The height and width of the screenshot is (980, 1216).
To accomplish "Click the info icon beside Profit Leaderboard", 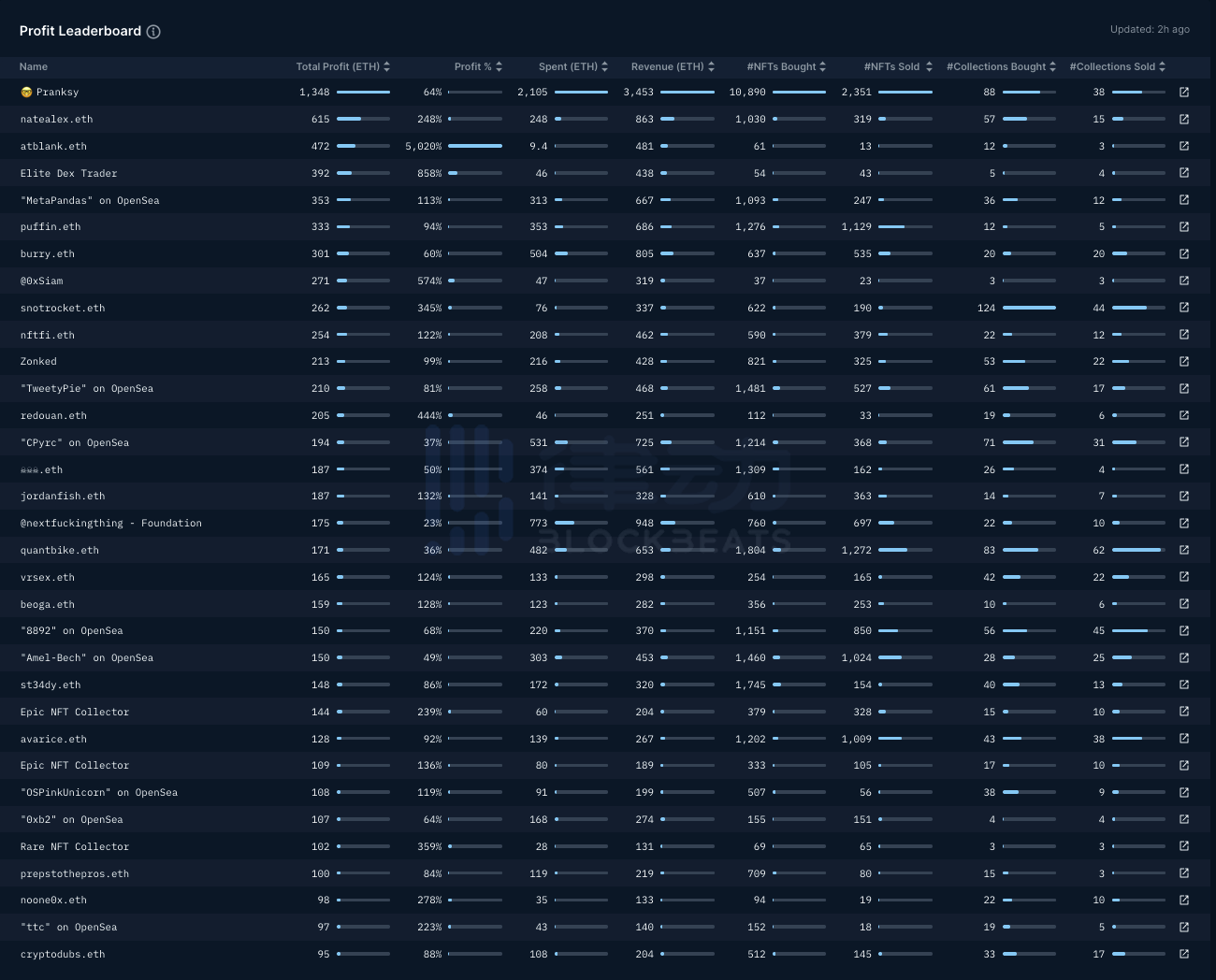I will (153, 32).
